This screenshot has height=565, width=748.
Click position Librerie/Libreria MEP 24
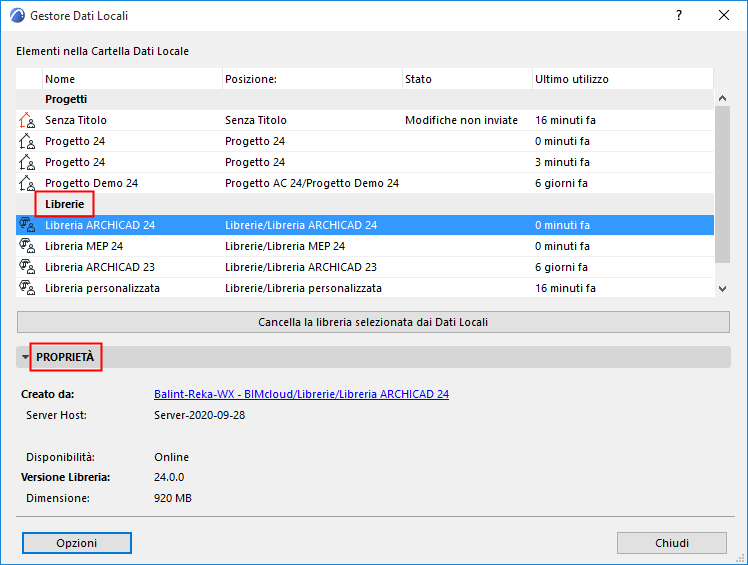[285, 246]
